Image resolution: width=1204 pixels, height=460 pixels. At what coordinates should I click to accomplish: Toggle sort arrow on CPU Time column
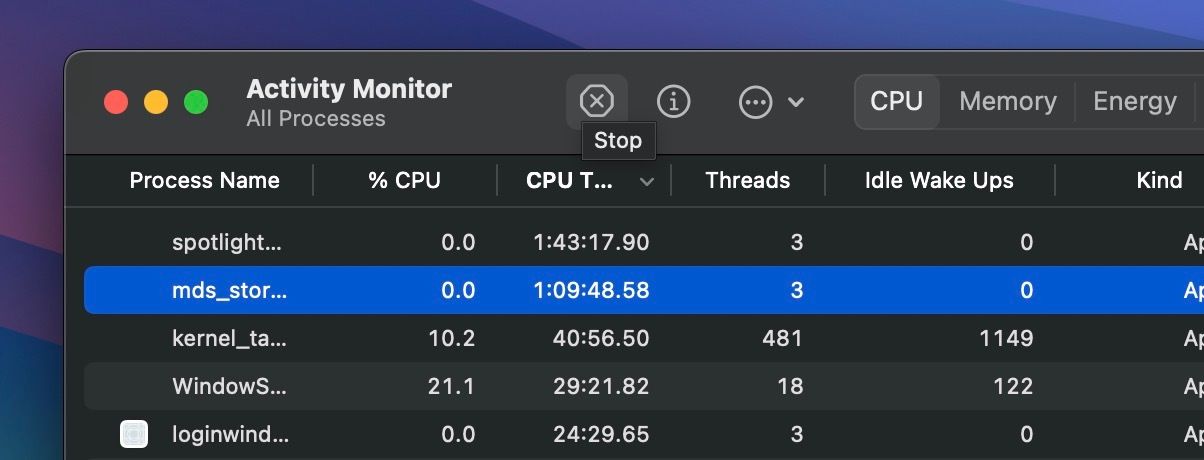click(x=647, y=181)
